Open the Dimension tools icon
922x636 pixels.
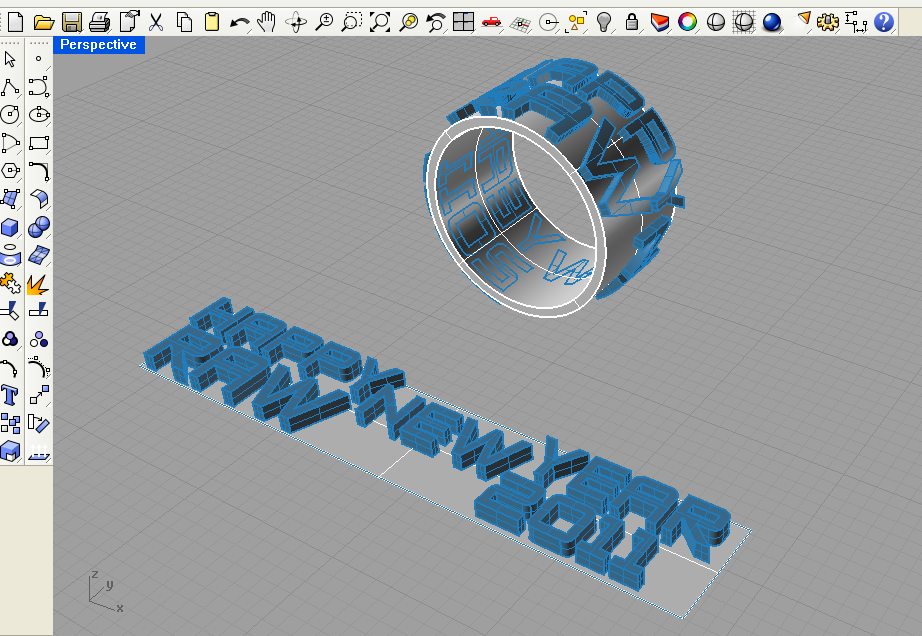coord(856,22)
